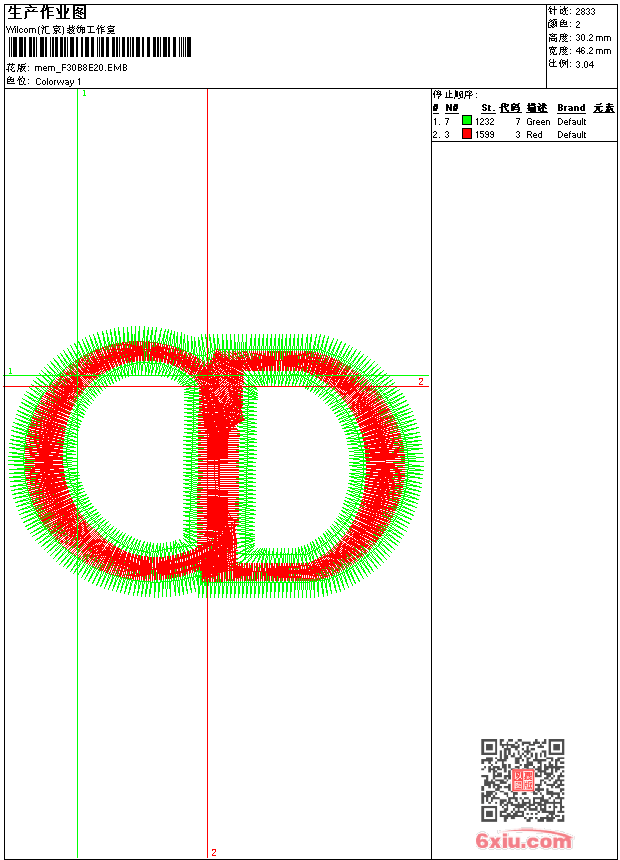This screenshot has width=620, height=860.
Task: Click the green color swatch in row 1
Action: click(467, 120)
